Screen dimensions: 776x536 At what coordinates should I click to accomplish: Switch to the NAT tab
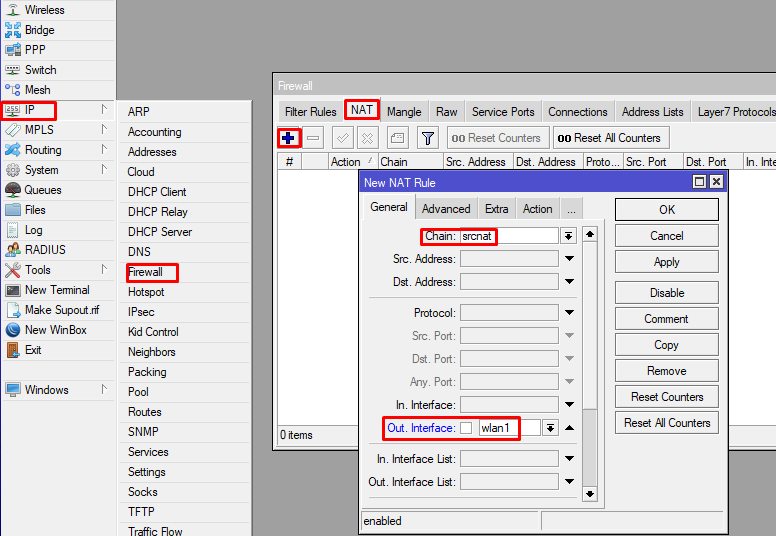pyautogui.click(x=362, y=110)
